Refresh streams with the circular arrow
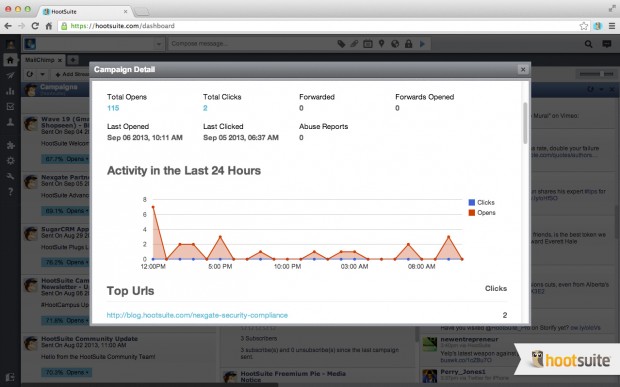This screenshot has height=387, width=620. coord(30,74)
